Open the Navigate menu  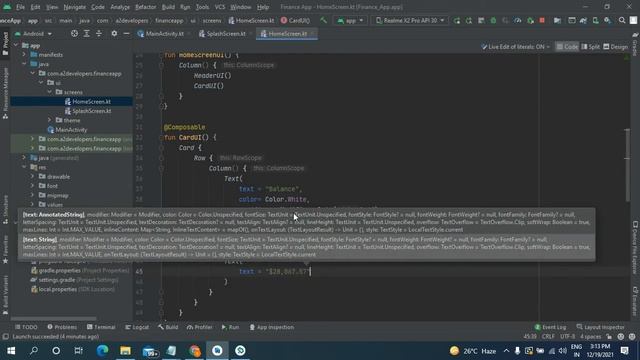pos(75,7)
